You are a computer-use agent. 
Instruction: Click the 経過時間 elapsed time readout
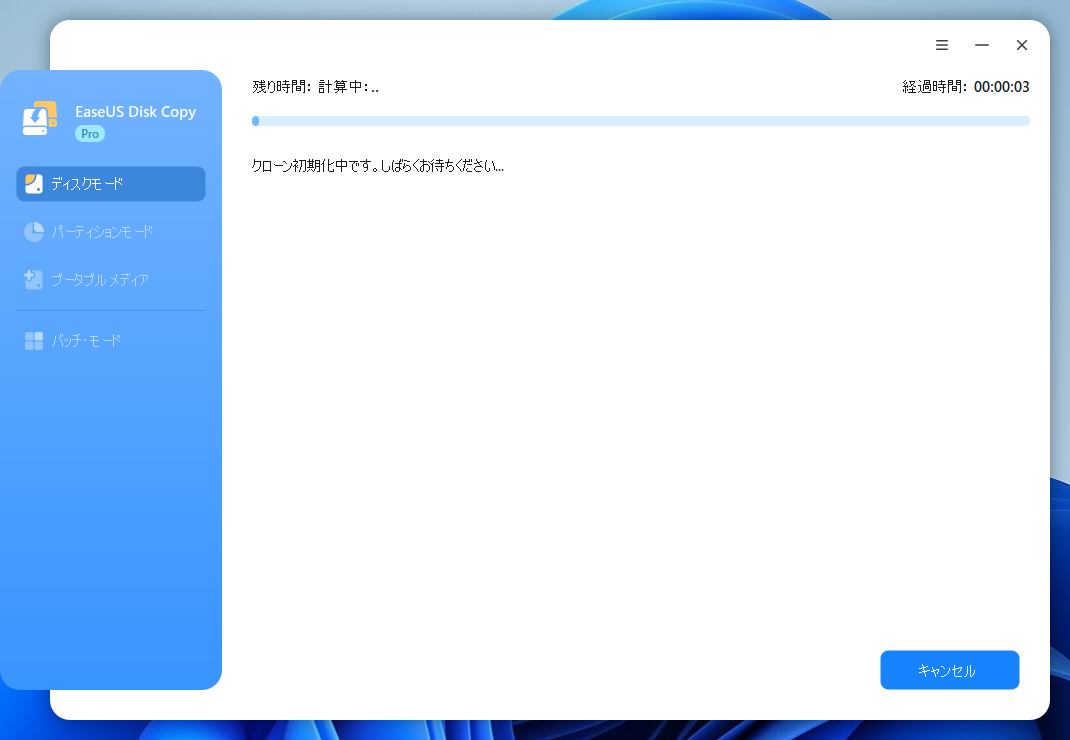pyautogui.click(x=966, y=87)
